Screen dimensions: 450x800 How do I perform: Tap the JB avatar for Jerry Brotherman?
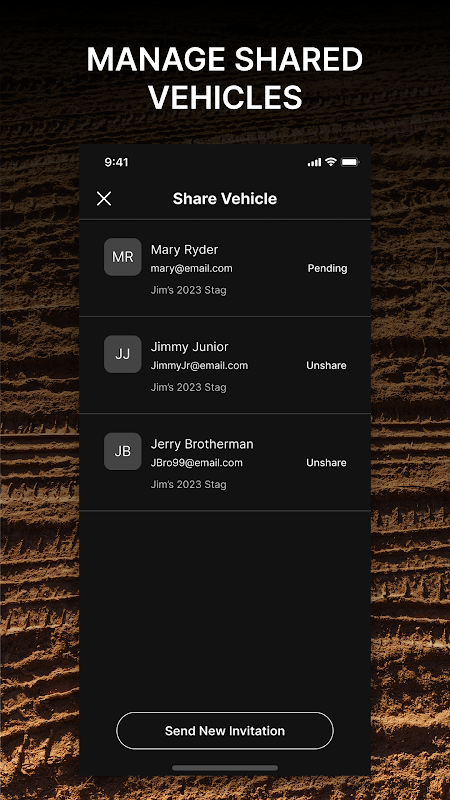122,452
